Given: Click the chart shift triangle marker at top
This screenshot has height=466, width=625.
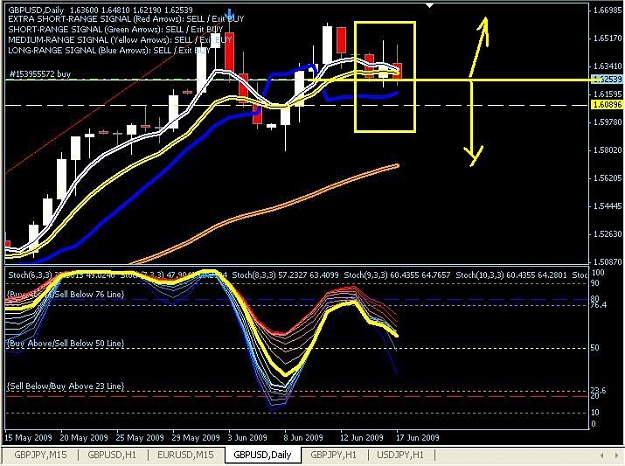Looking at the screenshot, I should pyautogui.click(x=430, y=6).
